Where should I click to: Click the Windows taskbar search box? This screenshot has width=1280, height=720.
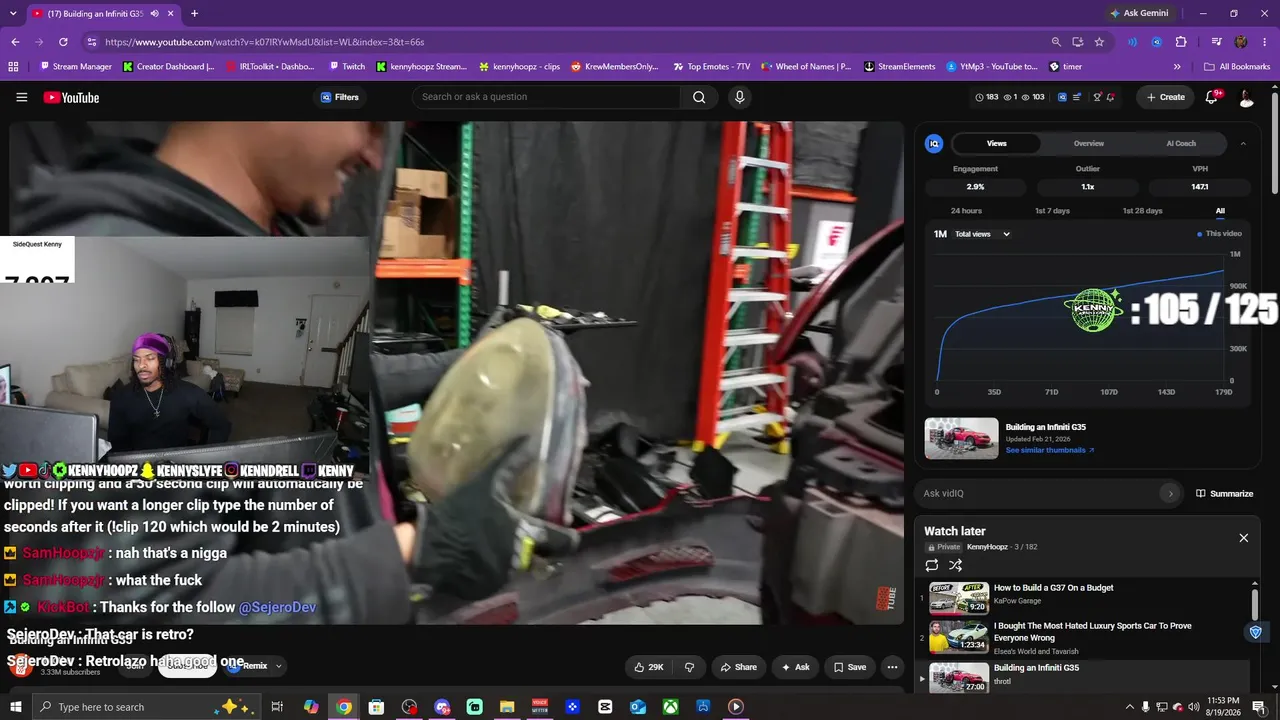point(146,707)
